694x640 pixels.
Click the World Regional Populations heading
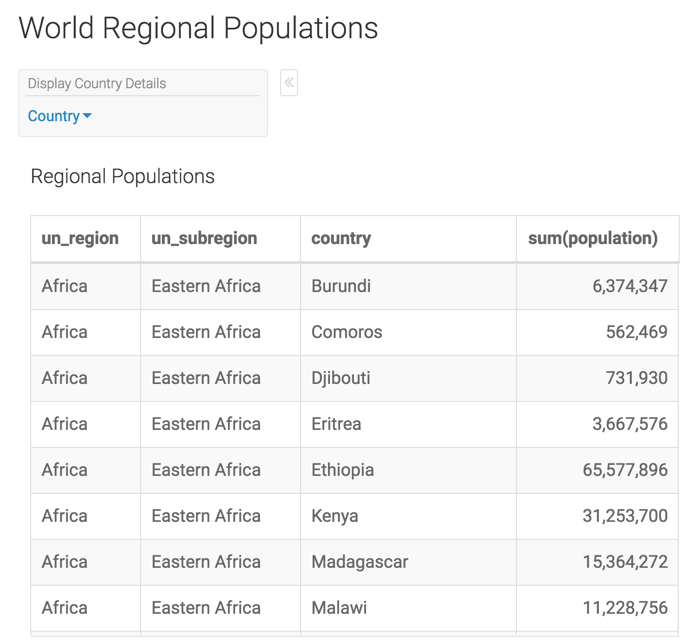[198, 28]
